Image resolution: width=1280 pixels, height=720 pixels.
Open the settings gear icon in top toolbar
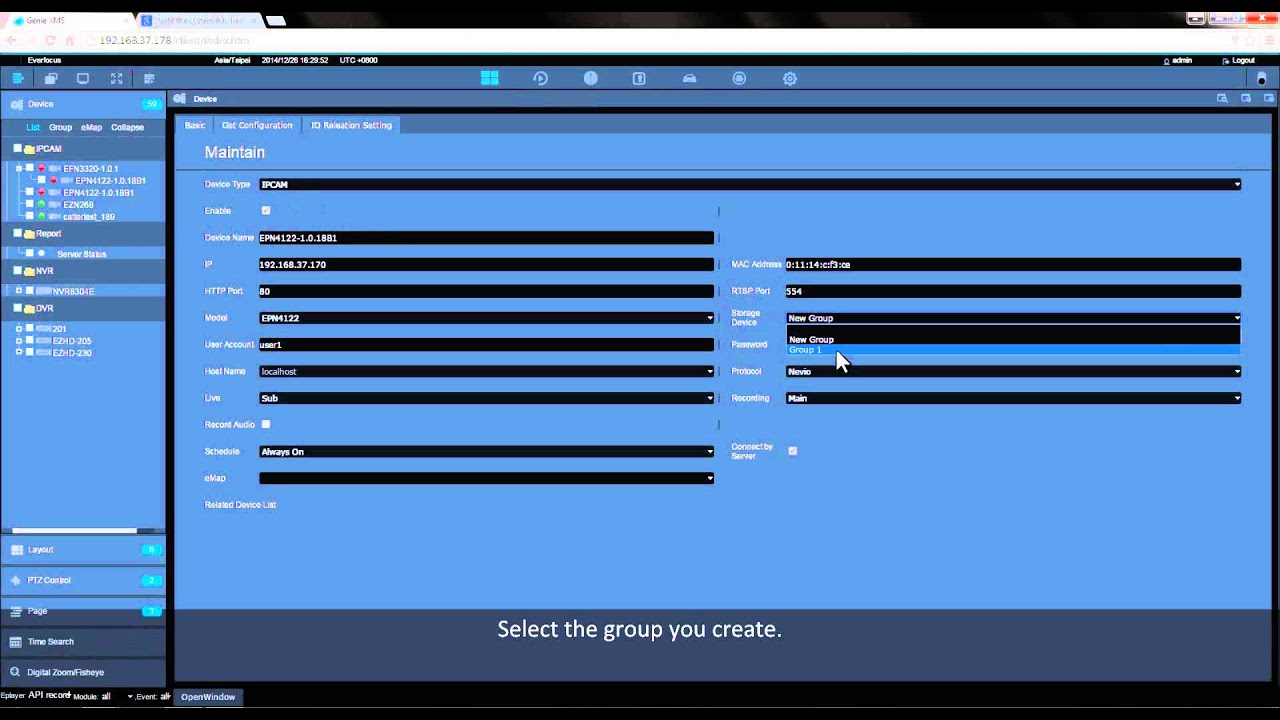point(790,78)
